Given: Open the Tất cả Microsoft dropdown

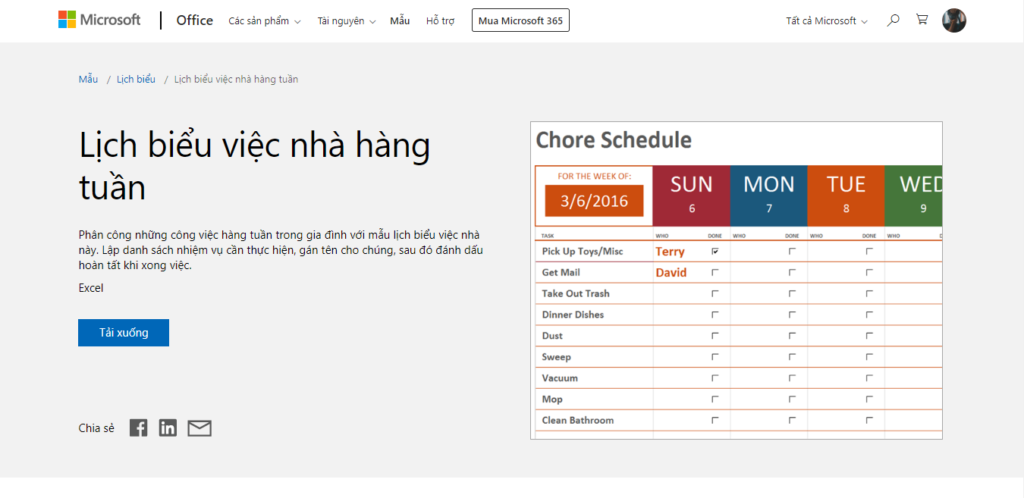Looking at the screenshot, I should click(x=826, y=21).
